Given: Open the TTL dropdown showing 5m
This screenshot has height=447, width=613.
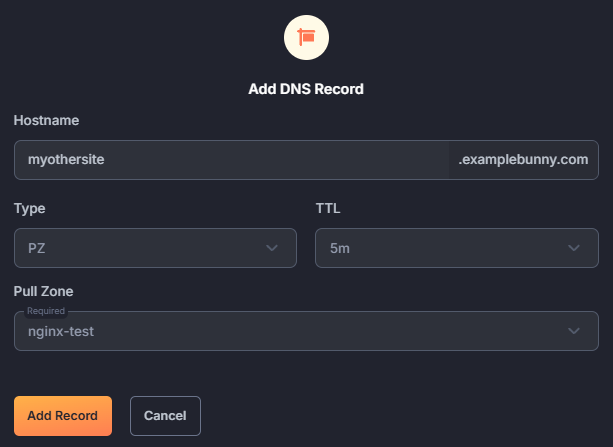Looking at the screenshot, I should (457, 248).
